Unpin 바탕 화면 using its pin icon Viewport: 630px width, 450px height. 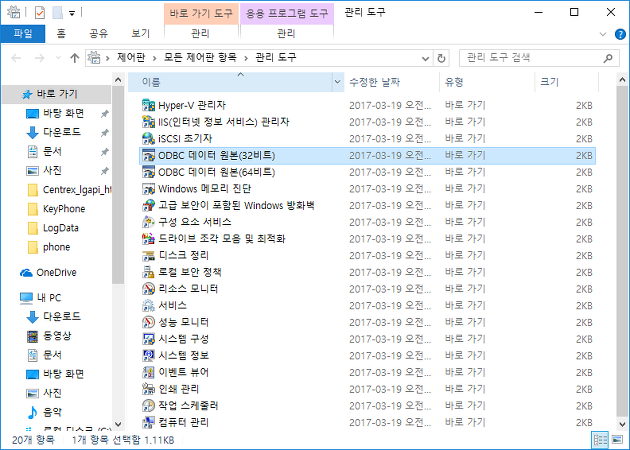click(104, 114)
